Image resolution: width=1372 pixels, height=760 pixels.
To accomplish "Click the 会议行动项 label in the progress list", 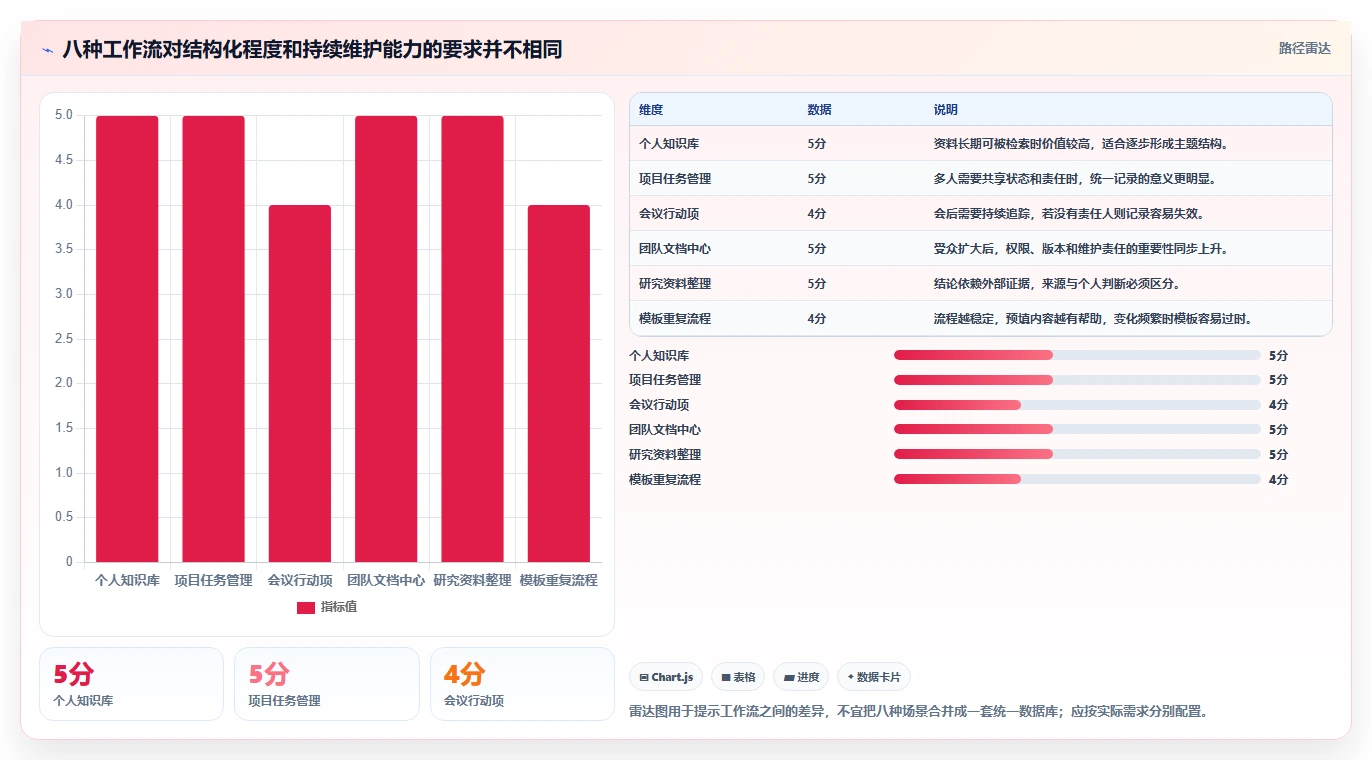I will click(659, 405).
